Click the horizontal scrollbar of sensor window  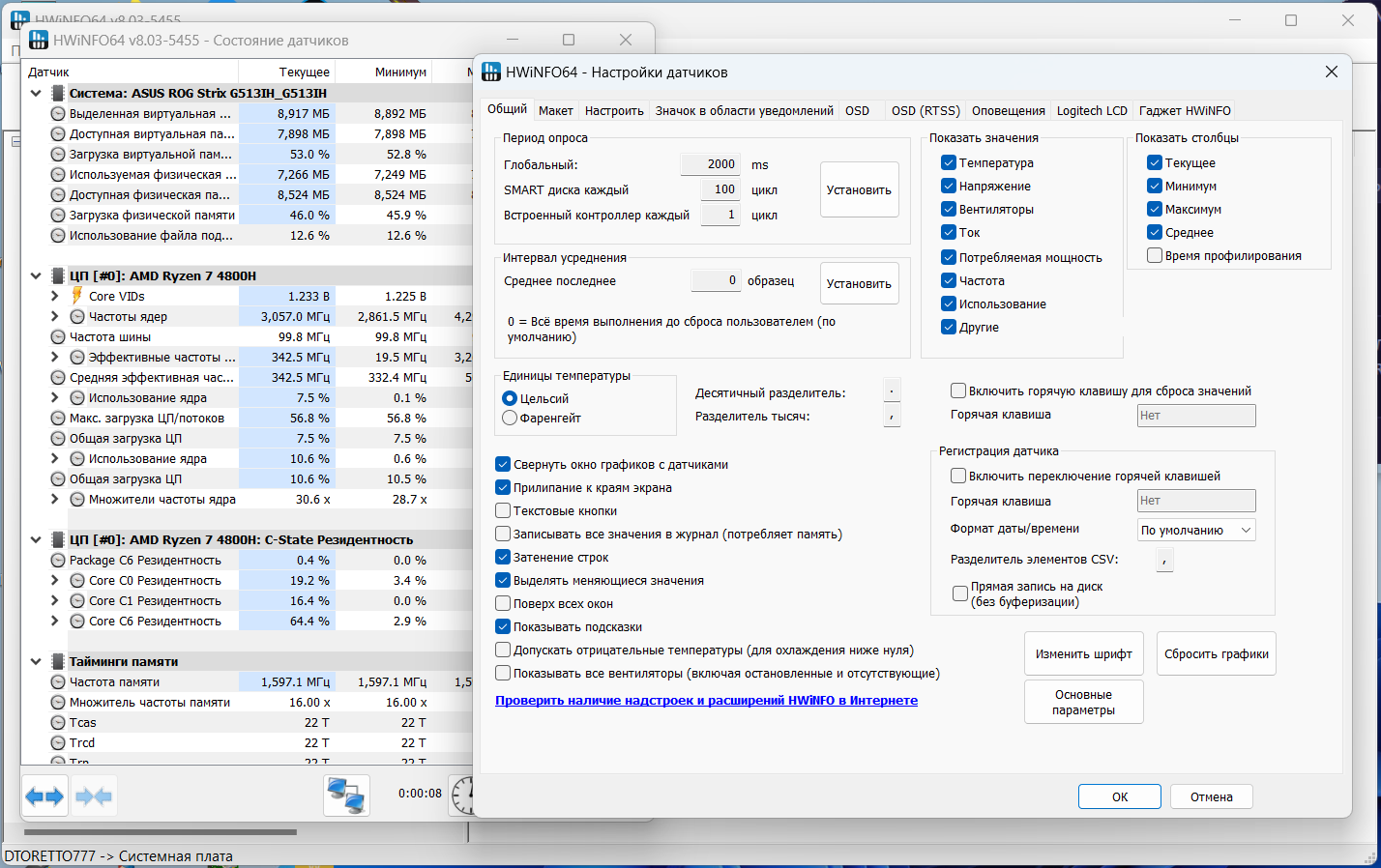161,832
